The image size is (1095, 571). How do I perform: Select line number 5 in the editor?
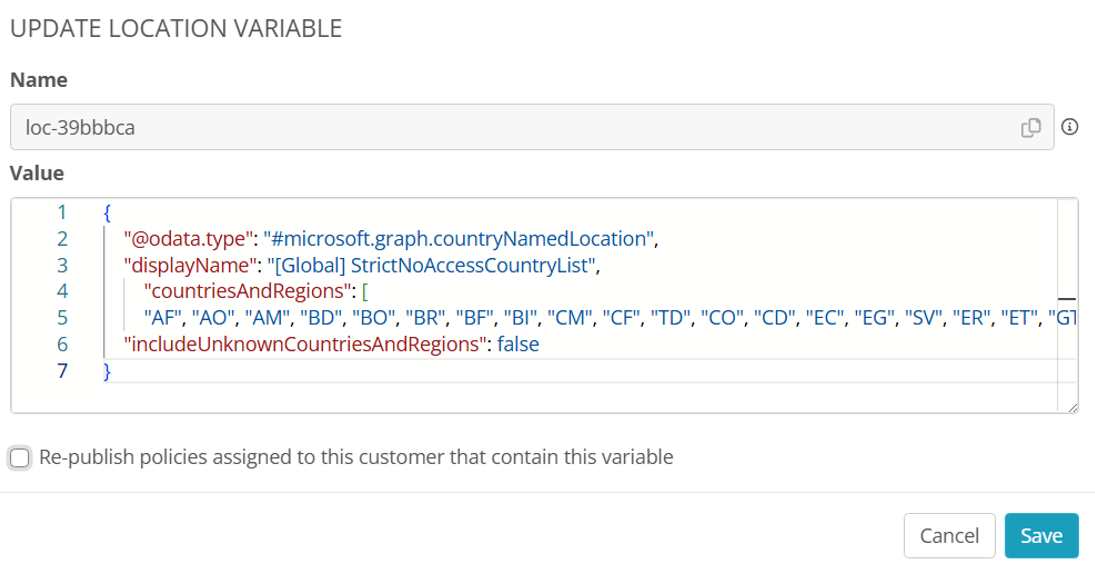point(62,318)
